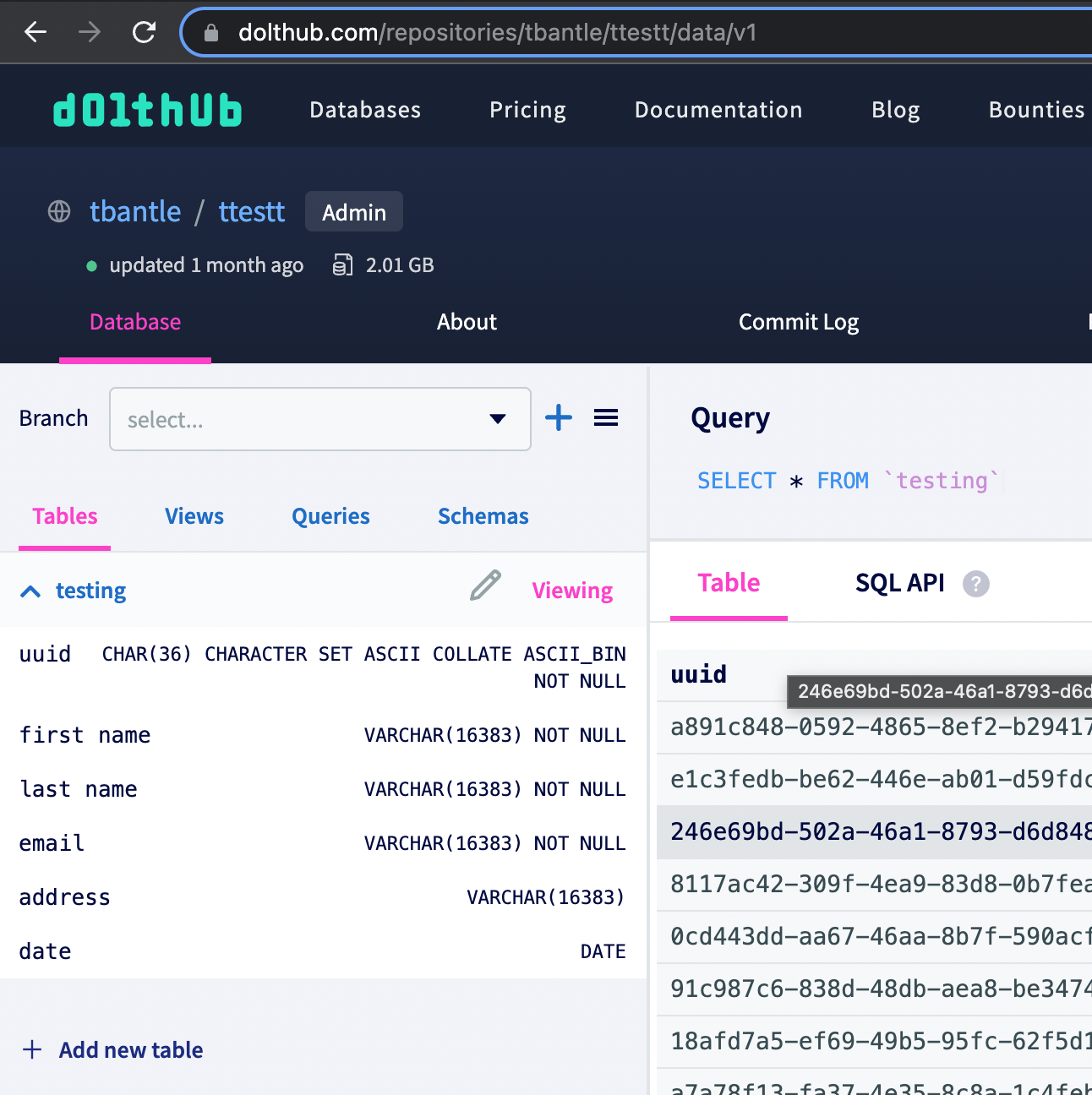Switch to the About tab
Screen dimensions: 1092x1095
tap(467, 322)
